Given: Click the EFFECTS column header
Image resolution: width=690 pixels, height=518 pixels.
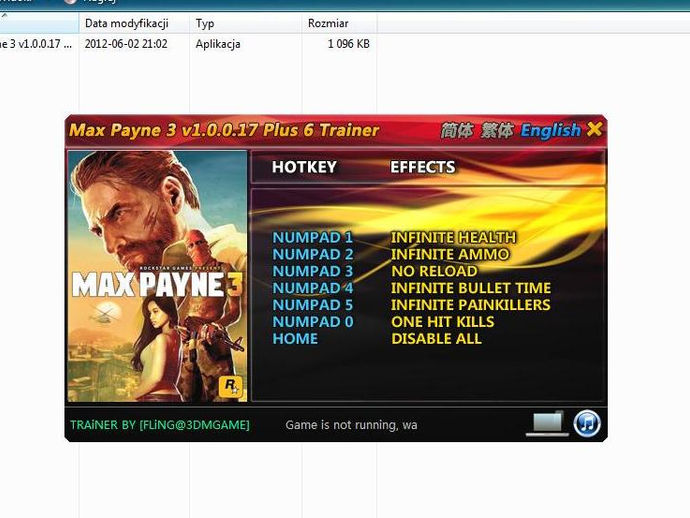Looking at the screenshot, I should [422, 167].
